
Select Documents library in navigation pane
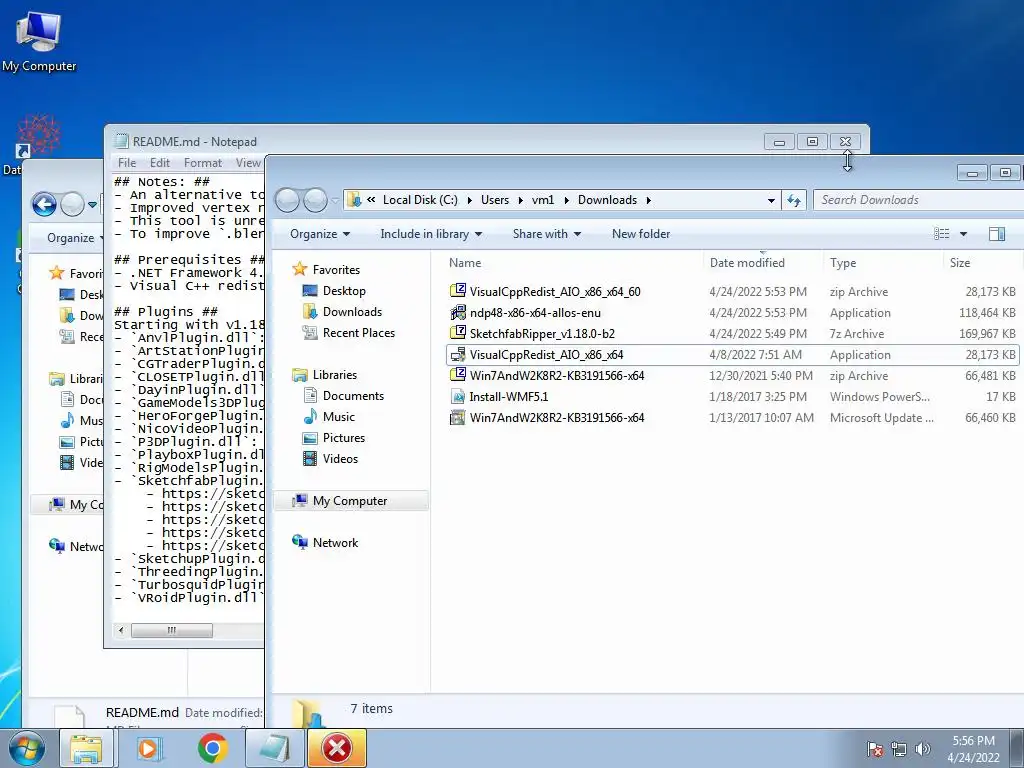[353, 396]
